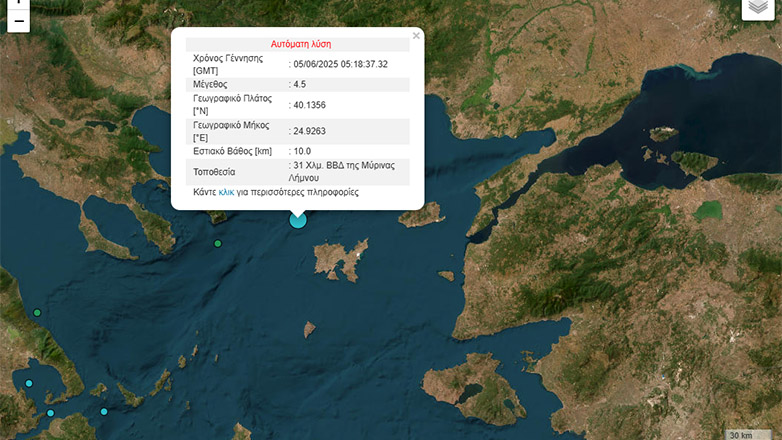The width and height of the screenshot is (782, 440).
Task: Click the magnitude value 4.5
Action: pyautogui.click(x=300, y=84)
